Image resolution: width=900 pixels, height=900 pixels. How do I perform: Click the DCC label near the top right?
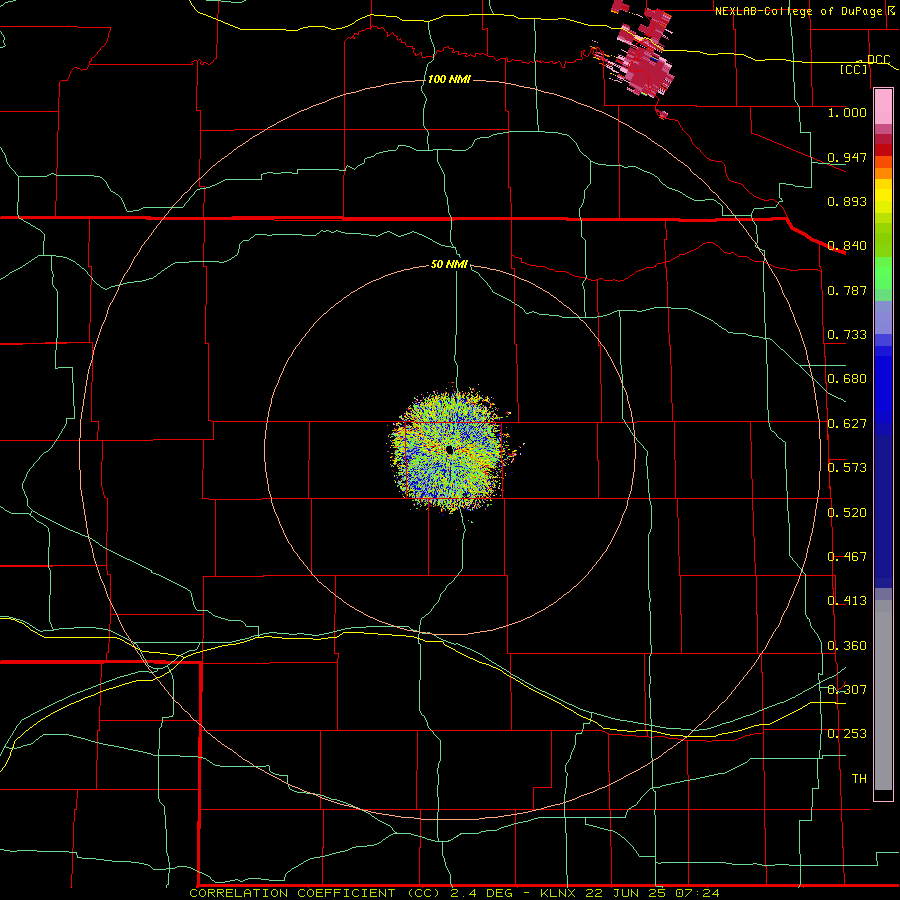point(878,60)
